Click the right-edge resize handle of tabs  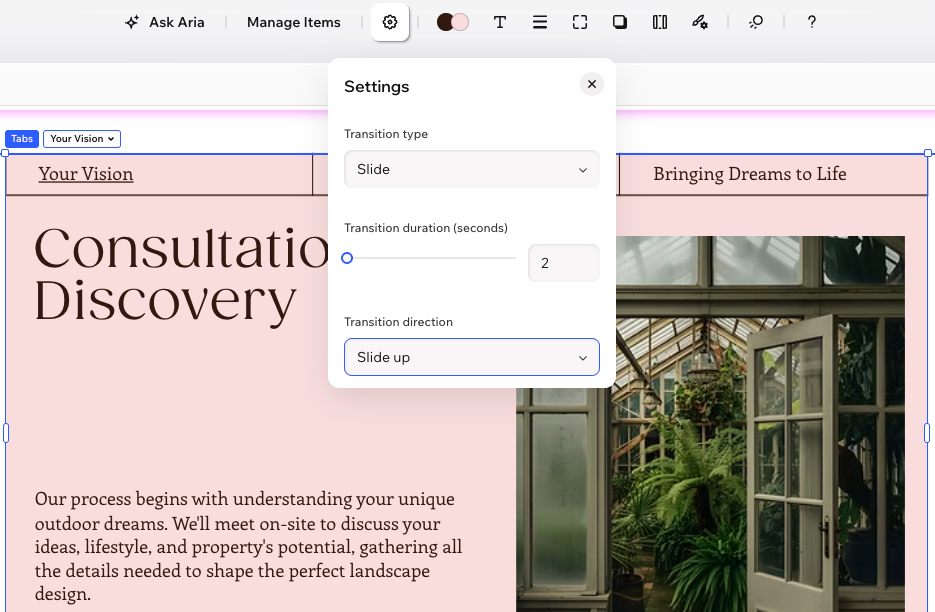point(927,433)
